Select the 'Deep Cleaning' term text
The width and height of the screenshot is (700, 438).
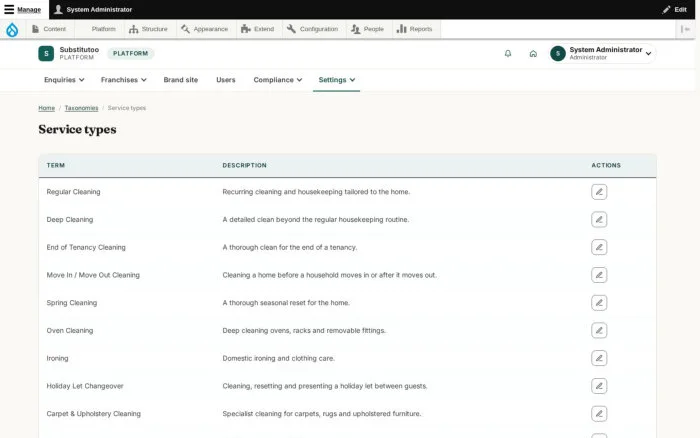[x=70, y=220]
